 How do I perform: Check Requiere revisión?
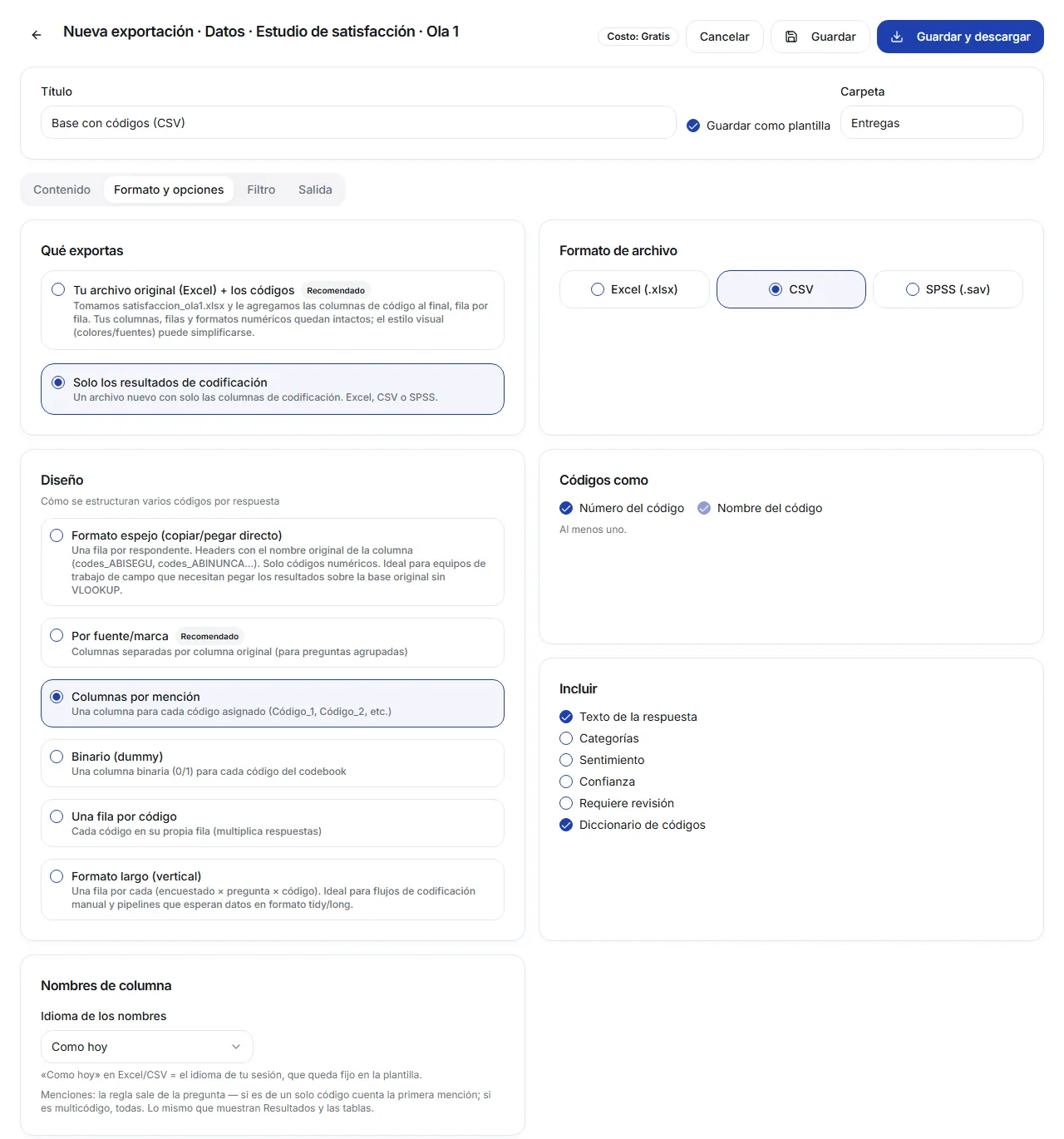point(566,803)
